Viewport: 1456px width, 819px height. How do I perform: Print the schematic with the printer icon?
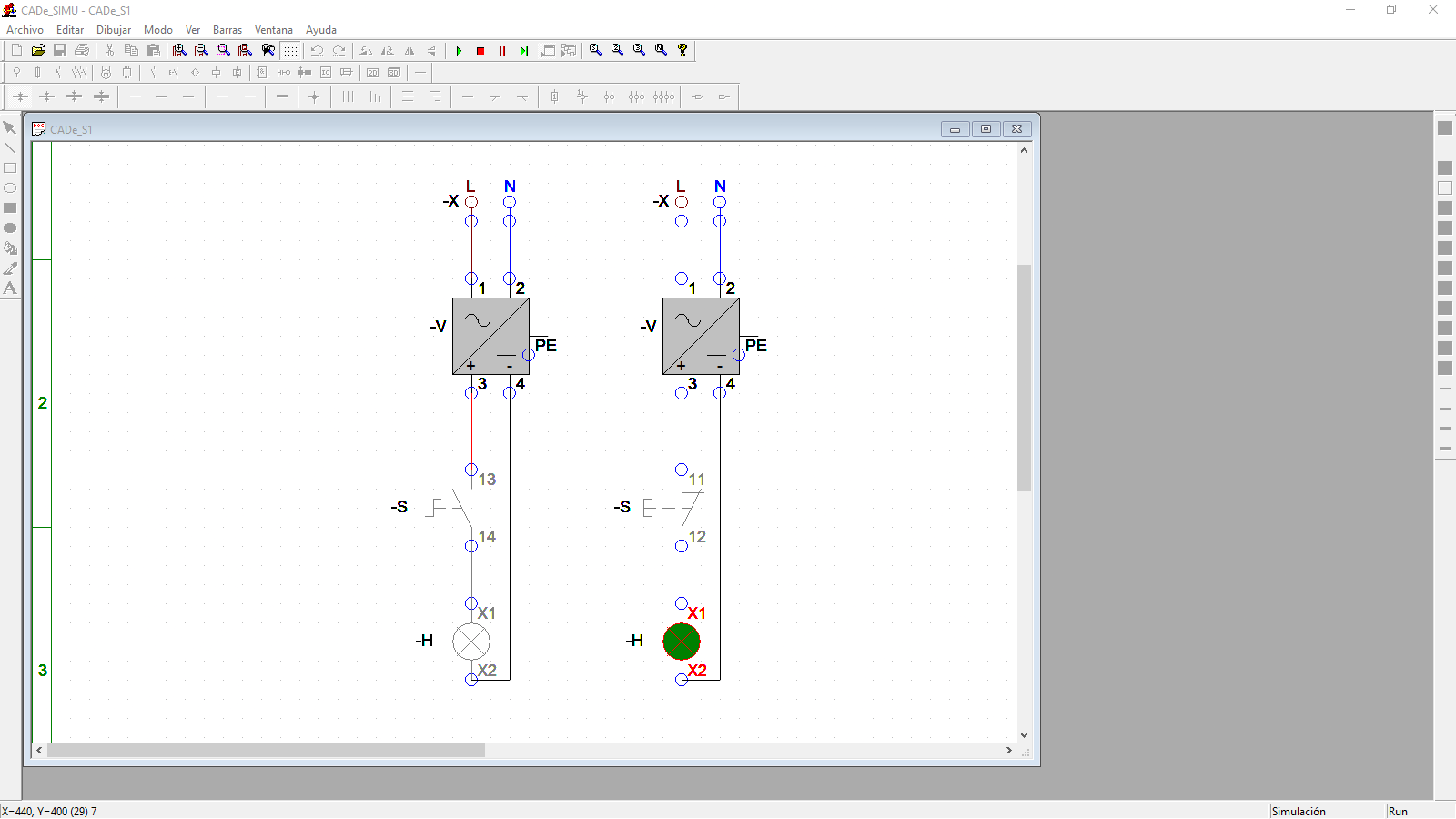tap(82, 50)
